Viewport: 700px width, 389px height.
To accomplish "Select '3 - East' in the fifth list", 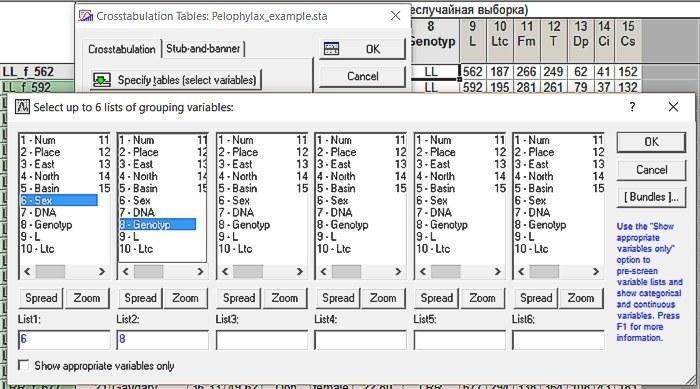I will [x=433, y=164].
